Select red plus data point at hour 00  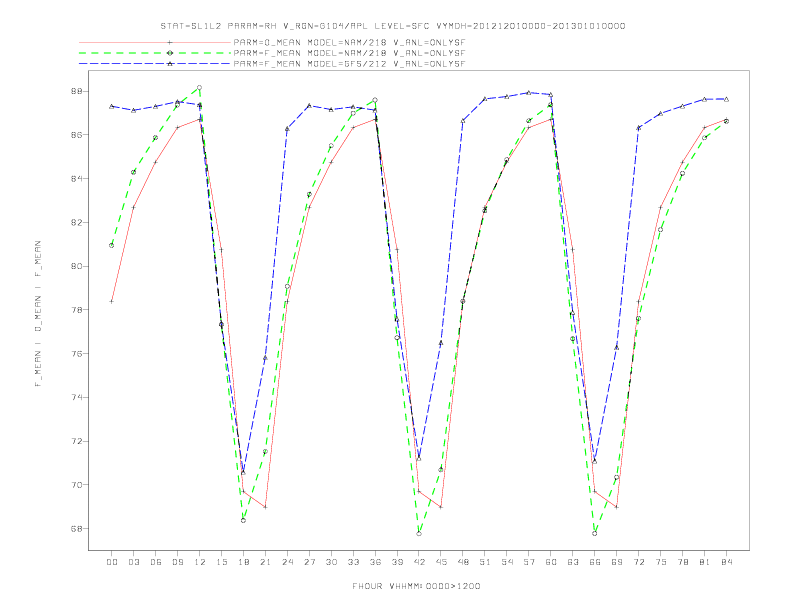(x=112, y=301)
